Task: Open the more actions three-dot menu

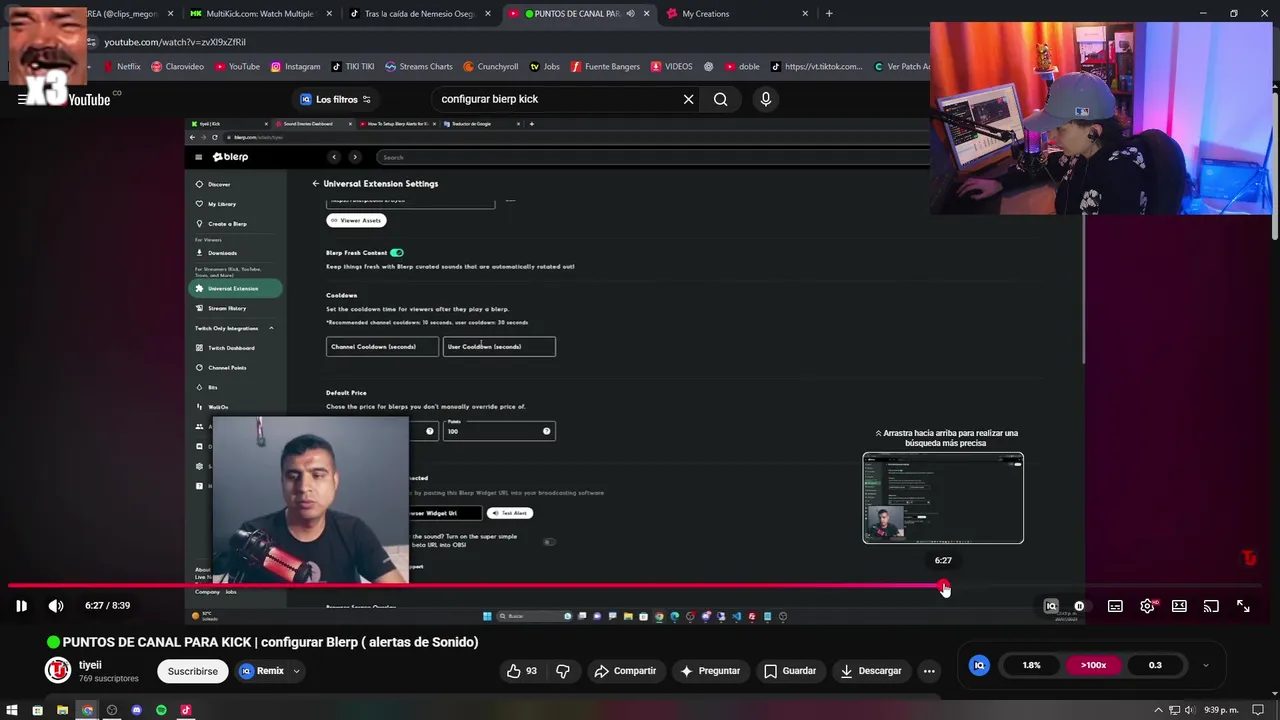Action: tap(929, 671)
